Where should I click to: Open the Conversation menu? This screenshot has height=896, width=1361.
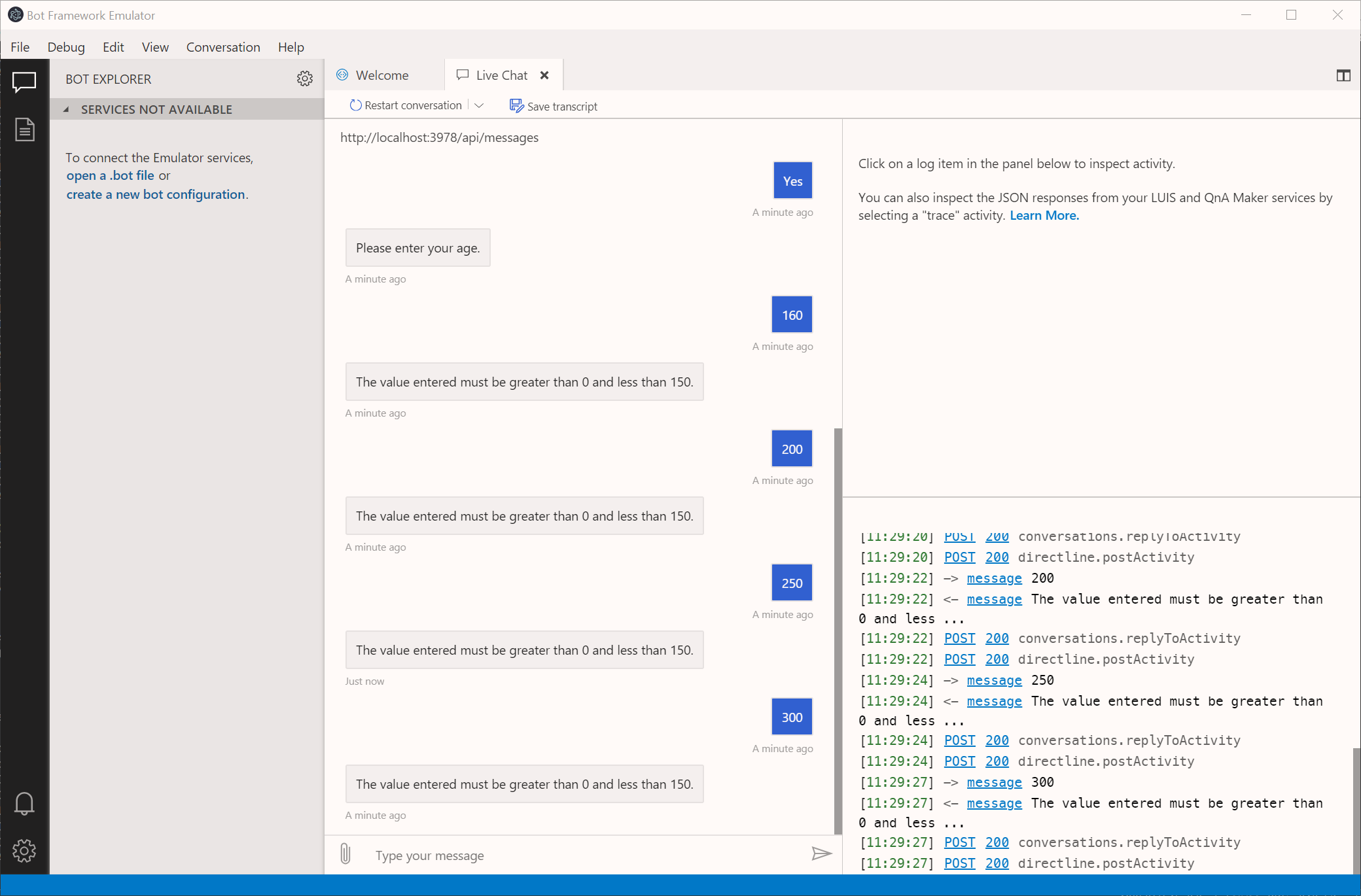click(x=223, y=47)
